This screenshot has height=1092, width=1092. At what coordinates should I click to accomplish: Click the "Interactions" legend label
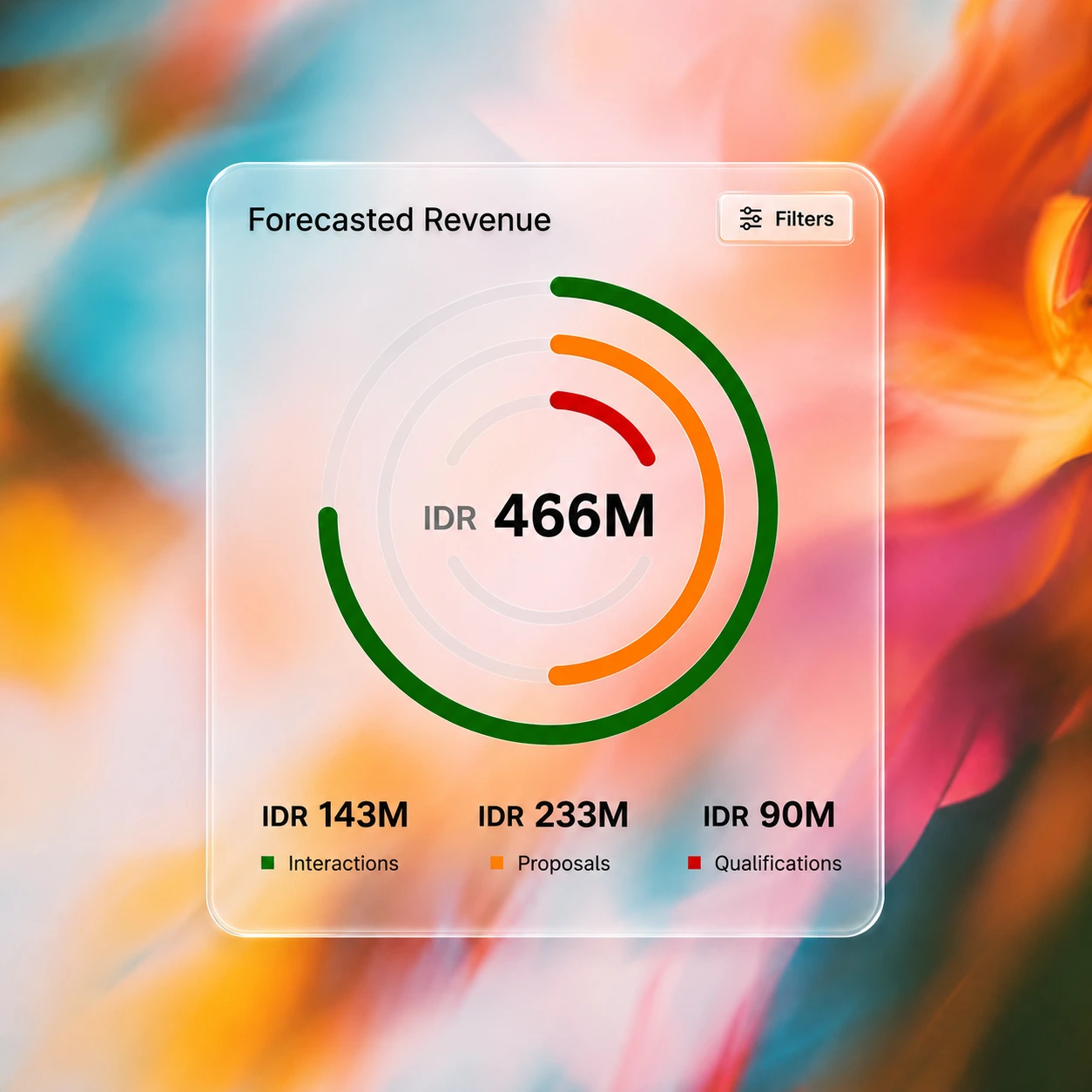tap(343, 863)
